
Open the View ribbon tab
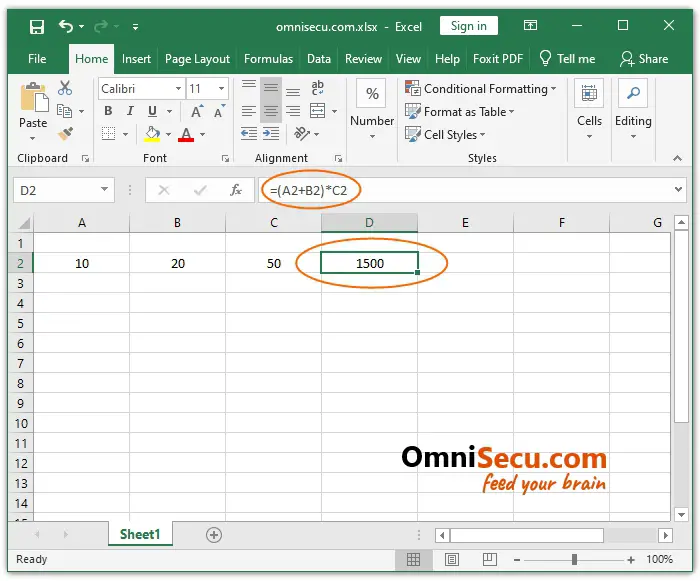pyautogui.click(x=408, y=59)
